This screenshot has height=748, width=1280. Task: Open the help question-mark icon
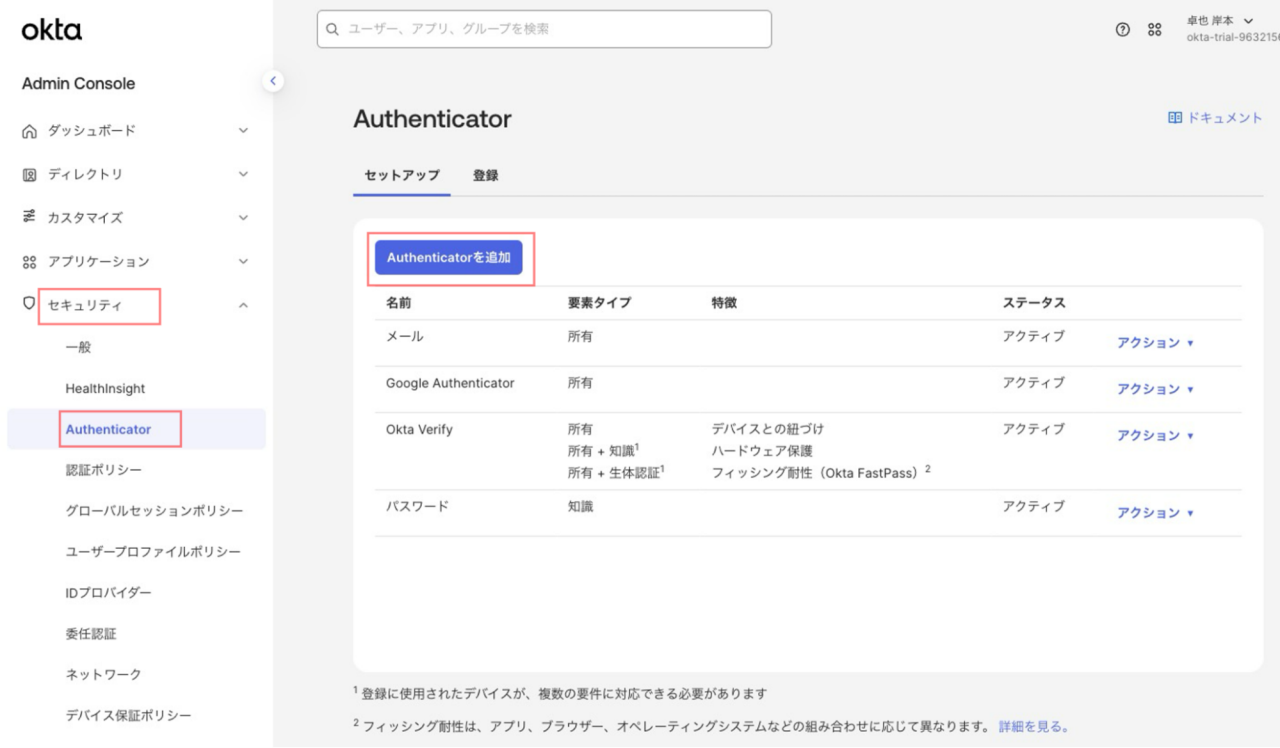1122,29
